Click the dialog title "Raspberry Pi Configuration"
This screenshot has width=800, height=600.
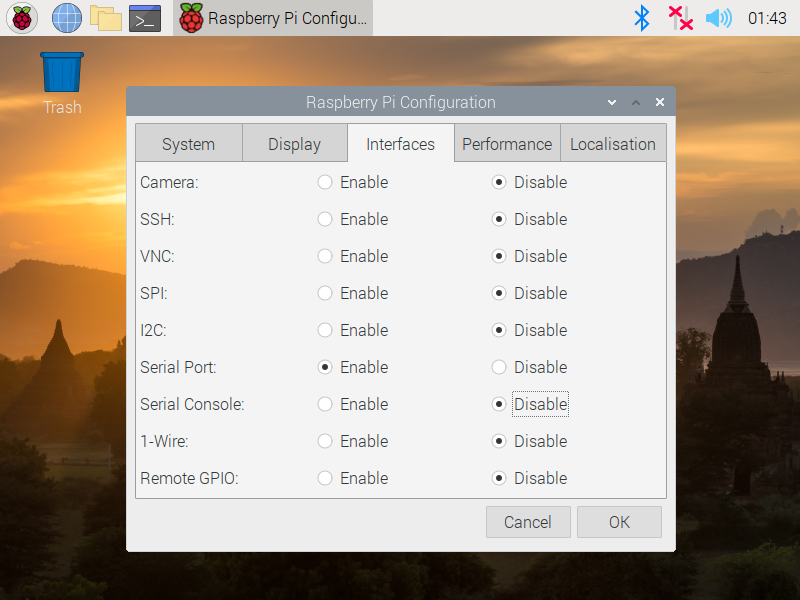point(401,102)
